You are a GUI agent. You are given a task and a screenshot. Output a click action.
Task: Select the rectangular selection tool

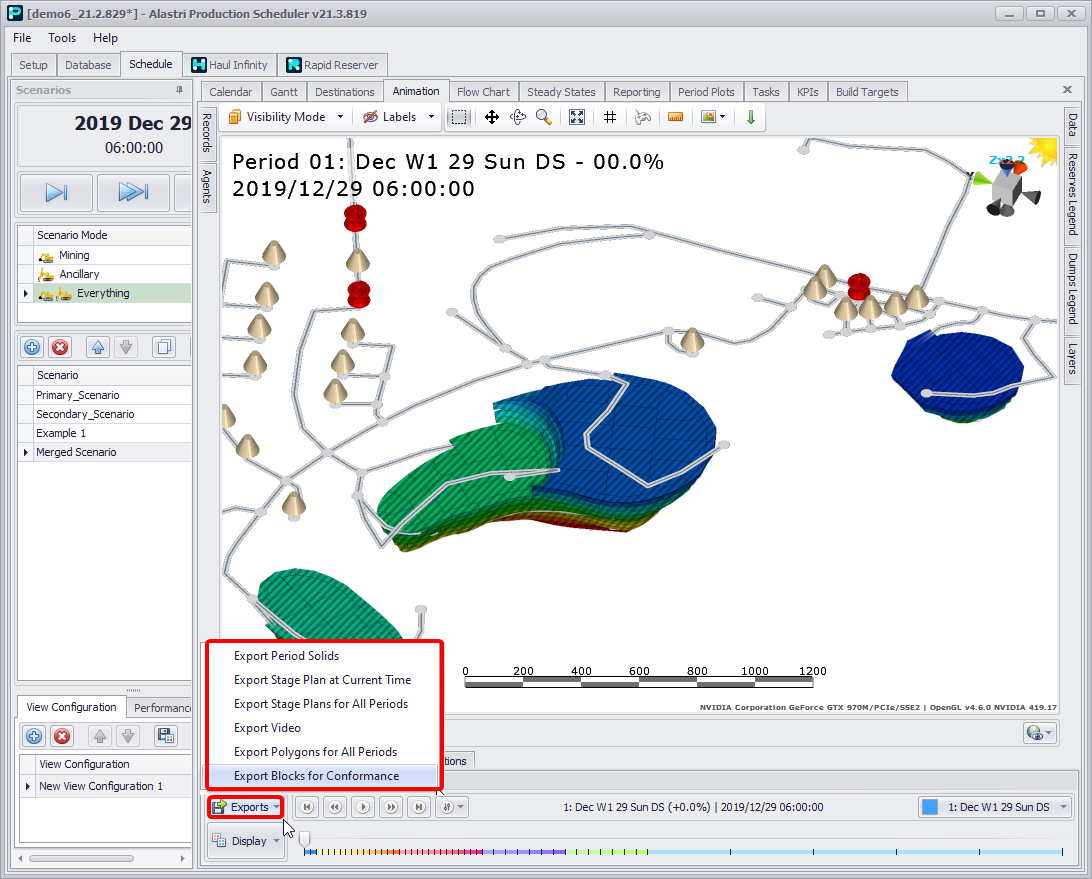point(459,117)
